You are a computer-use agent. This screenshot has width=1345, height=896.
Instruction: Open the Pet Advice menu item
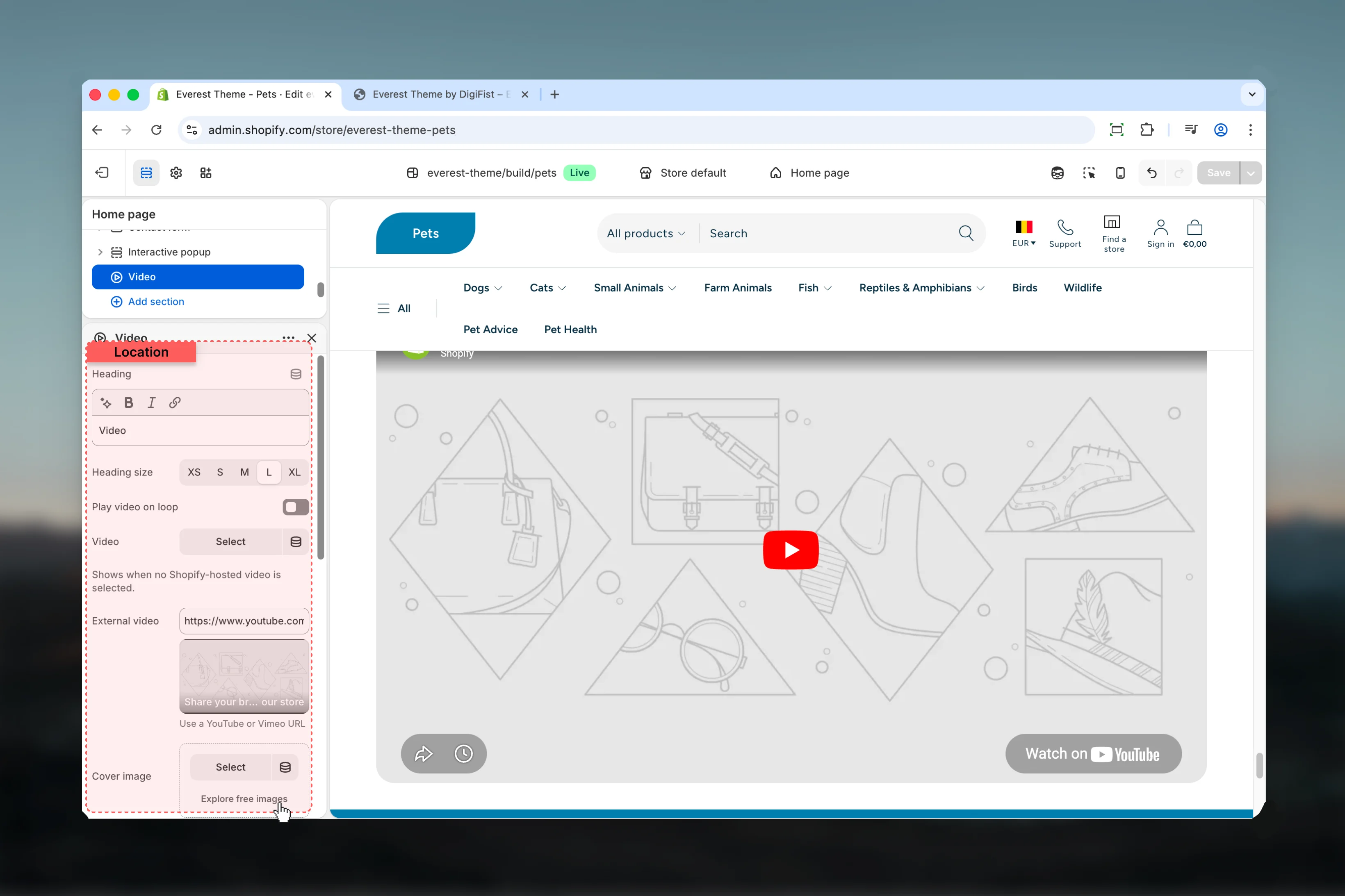coord(490,329)
